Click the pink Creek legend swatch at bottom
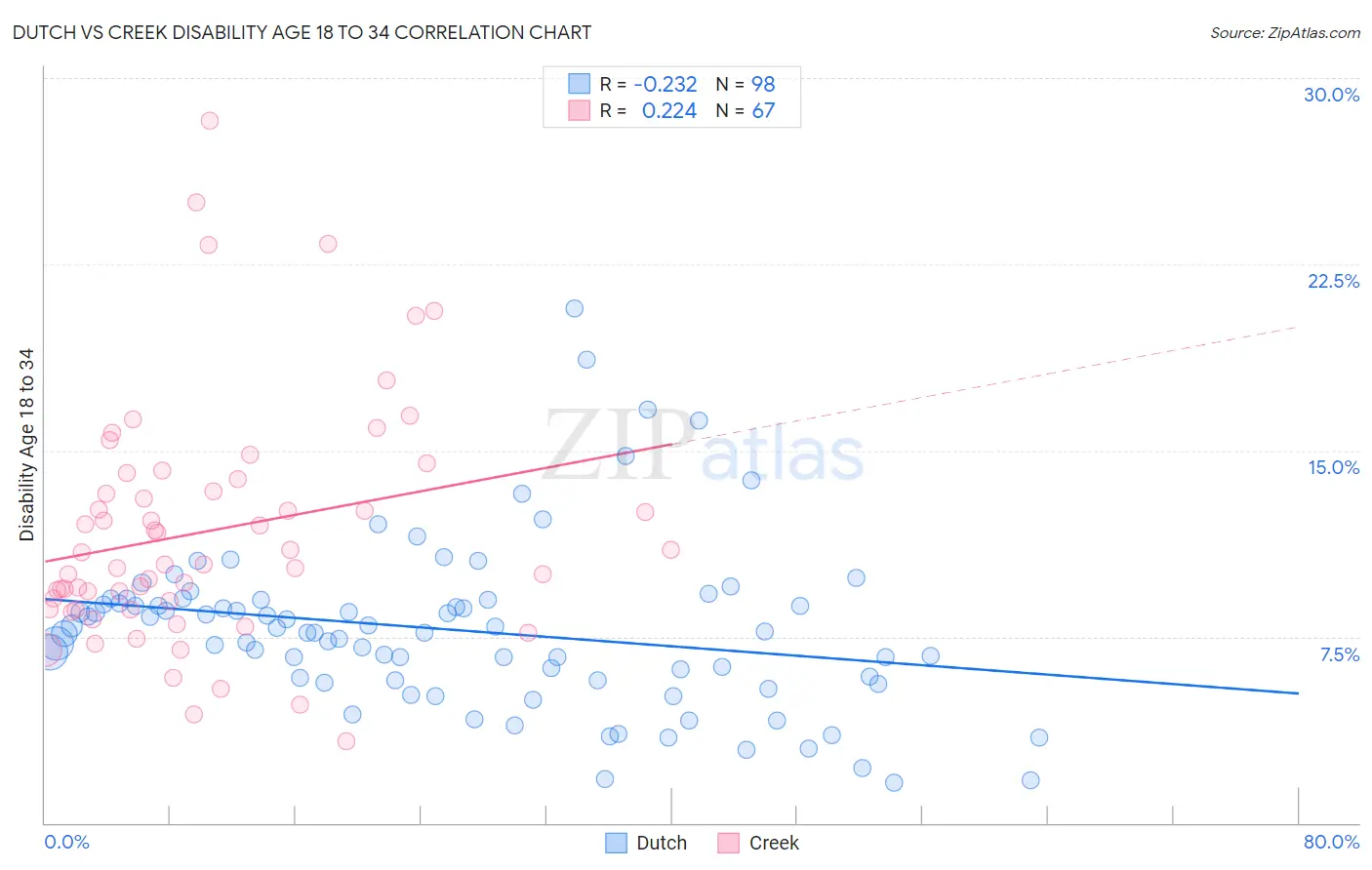The width and height of the screenshot is (1372, 870). point(728,843)
